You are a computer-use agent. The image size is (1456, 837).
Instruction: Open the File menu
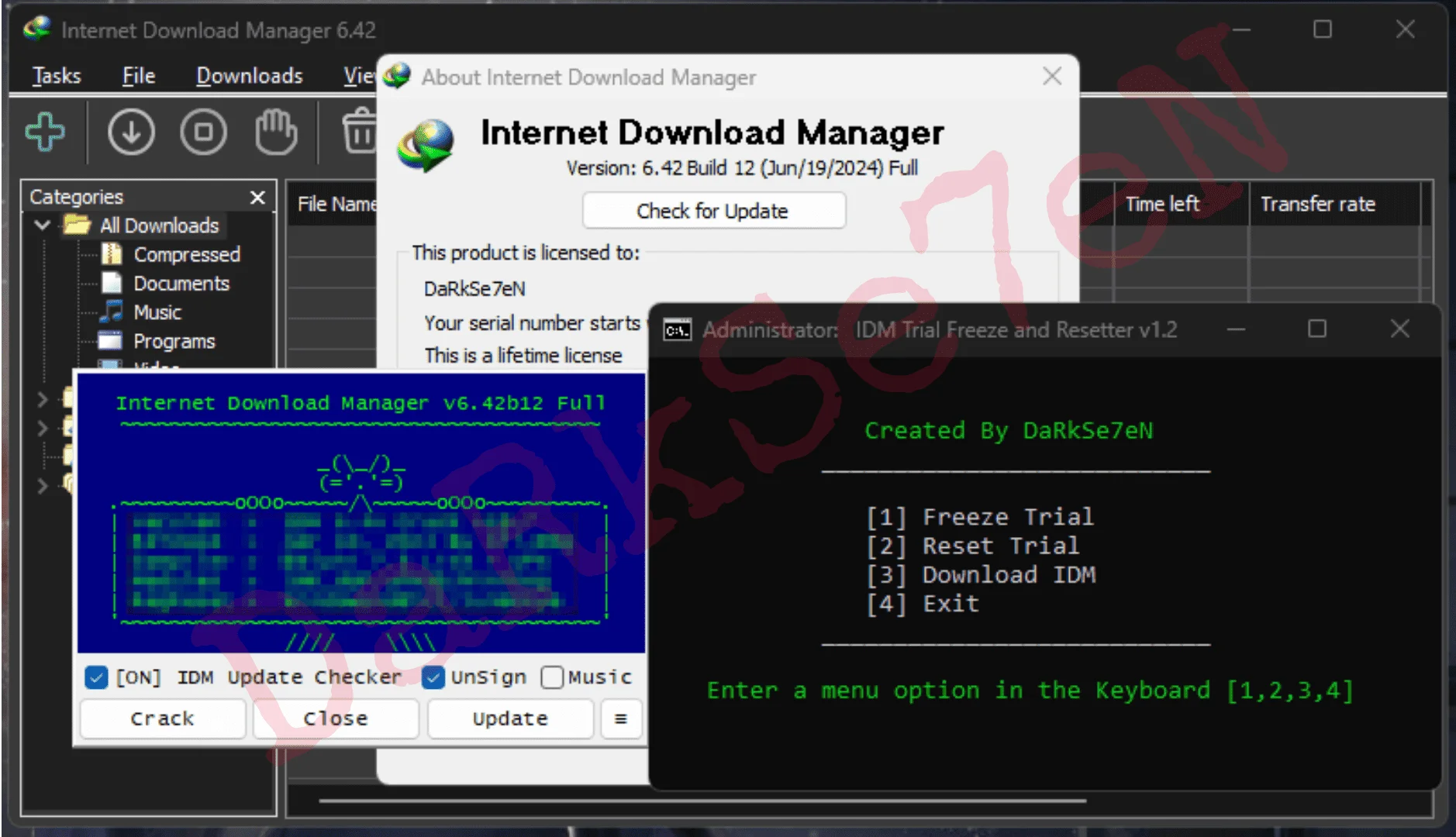139,75
